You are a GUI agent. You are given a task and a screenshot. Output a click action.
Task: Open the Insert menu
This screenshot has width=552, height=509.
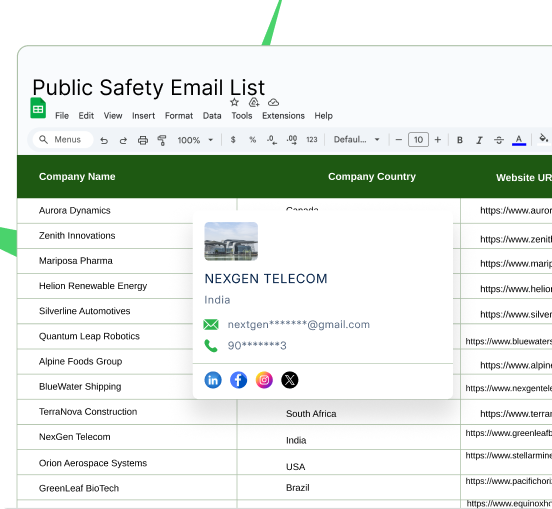point(144,116)
